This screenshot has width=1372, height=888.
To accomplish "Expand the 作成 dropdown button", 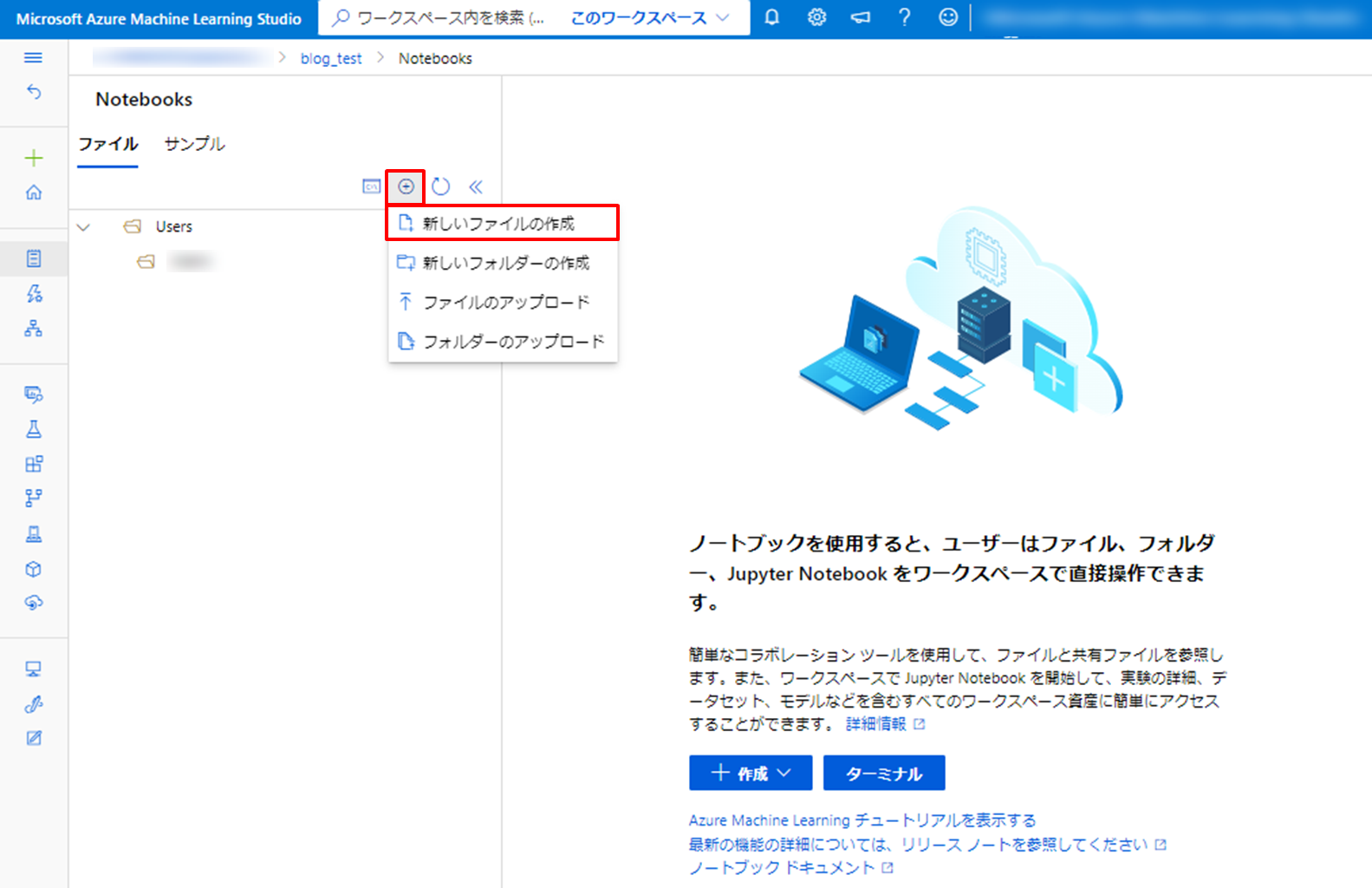I will coord(750,773).
